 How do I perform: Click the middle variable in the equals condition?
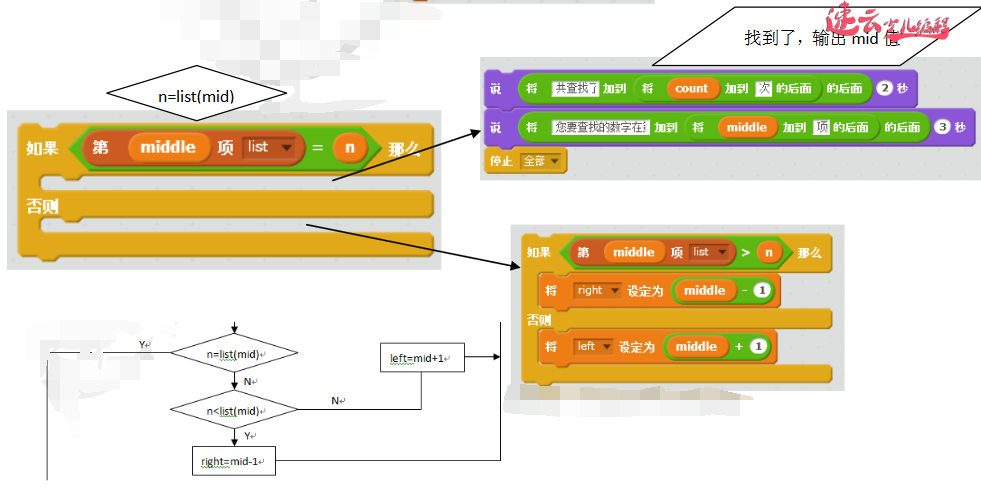[168, 148]
